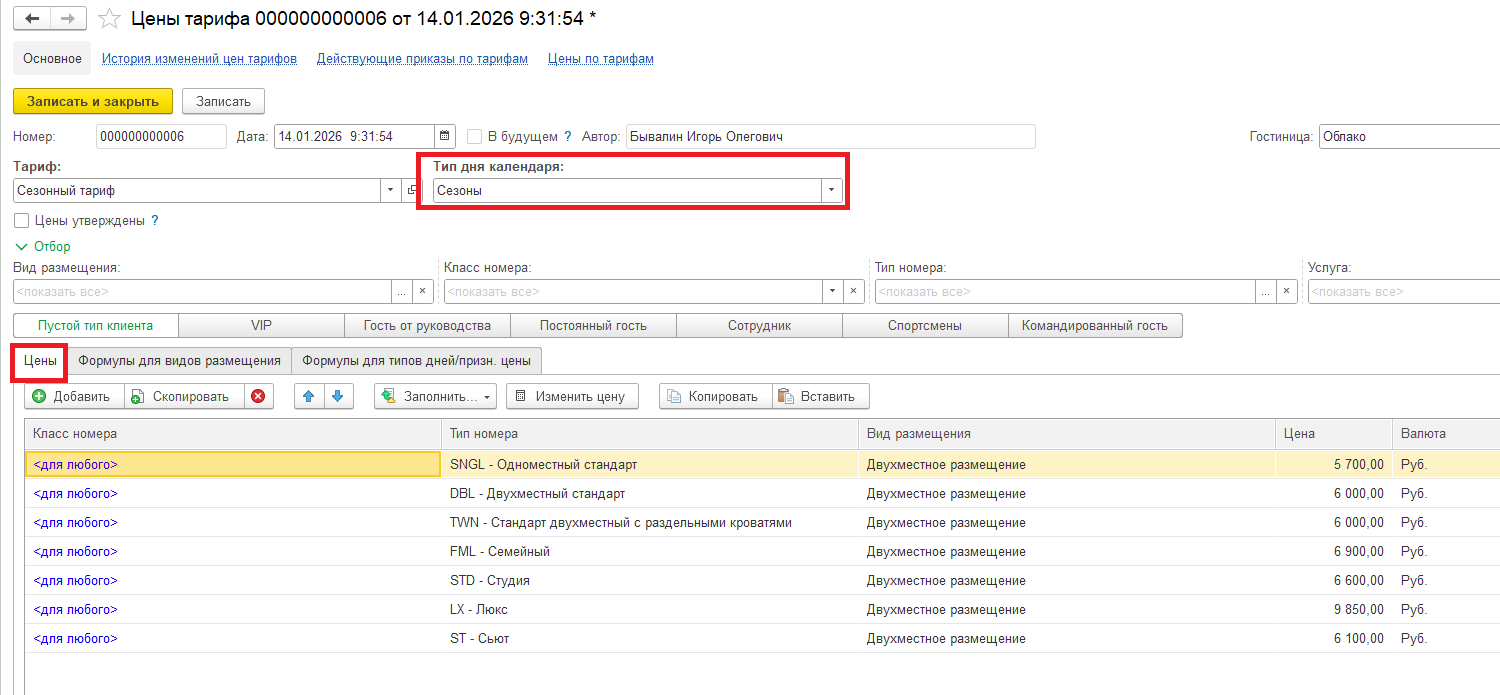Open the selected tariff with the open icon
1500x695 pixels.
[x=412, y=190]
